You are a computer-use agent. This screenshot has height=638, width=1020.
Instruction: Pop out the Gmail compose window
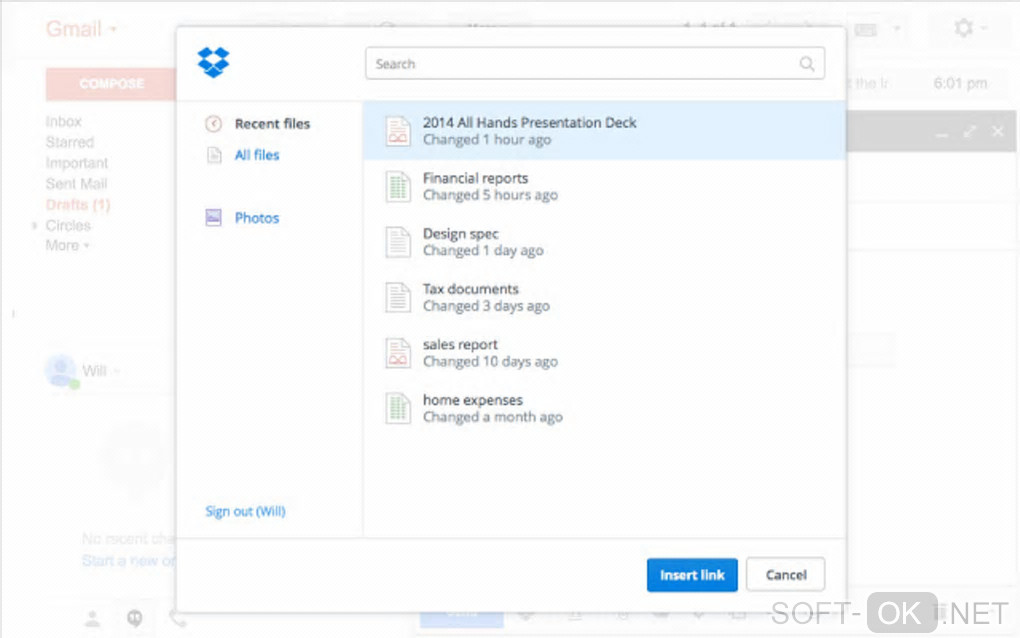(970, 132)
